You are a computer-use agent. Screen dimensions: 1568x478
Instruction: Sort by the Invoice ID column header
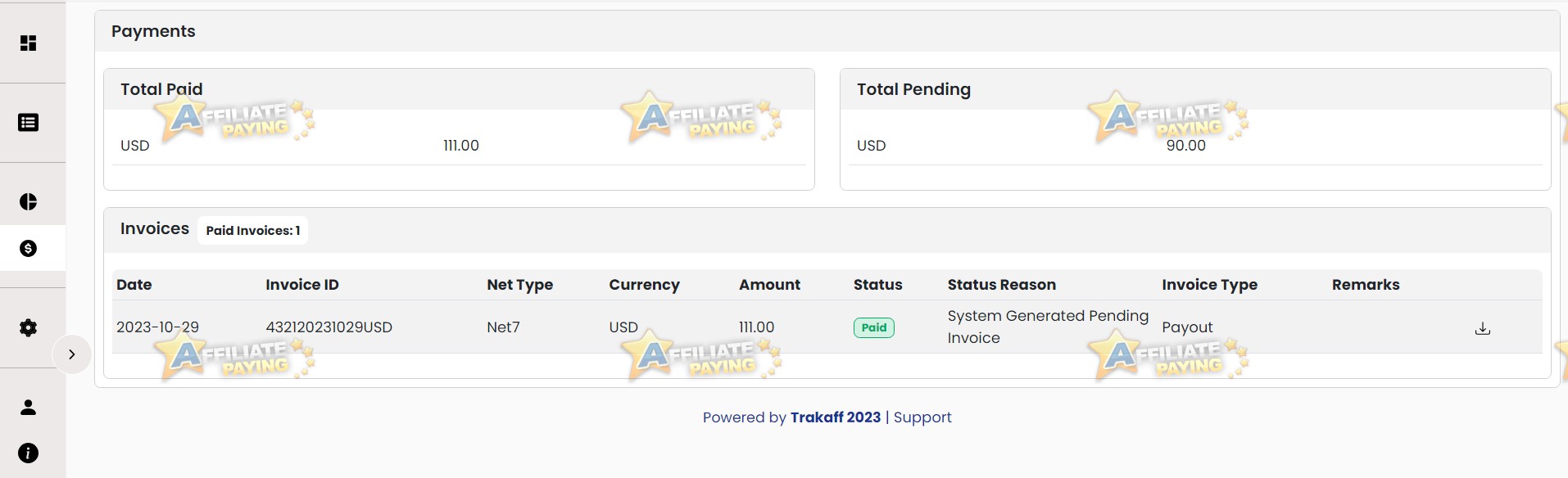tap(302, 285)
